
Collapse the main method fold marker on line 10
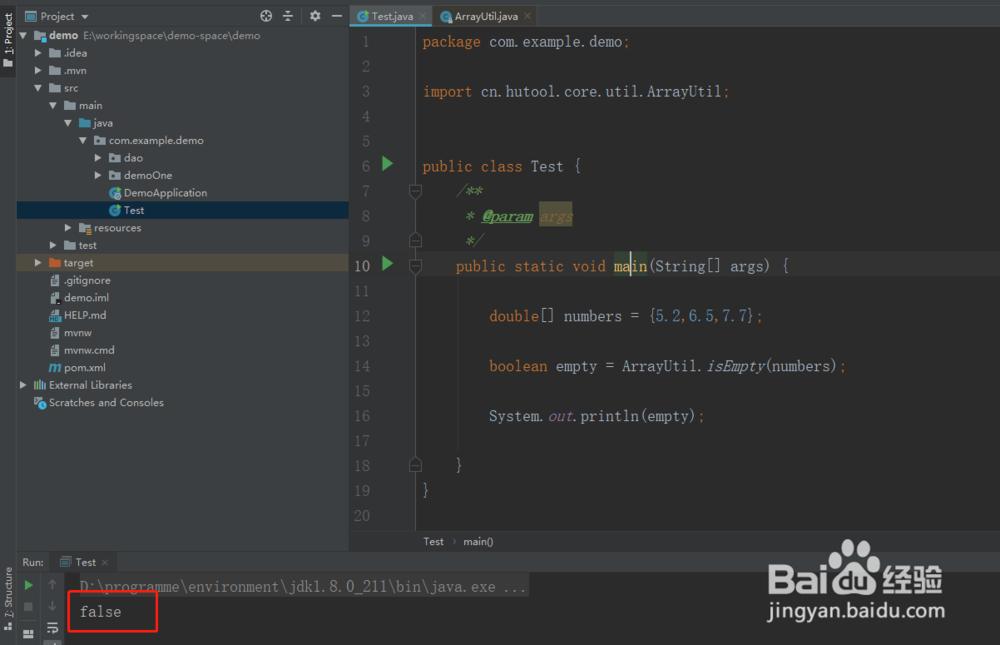415,265
